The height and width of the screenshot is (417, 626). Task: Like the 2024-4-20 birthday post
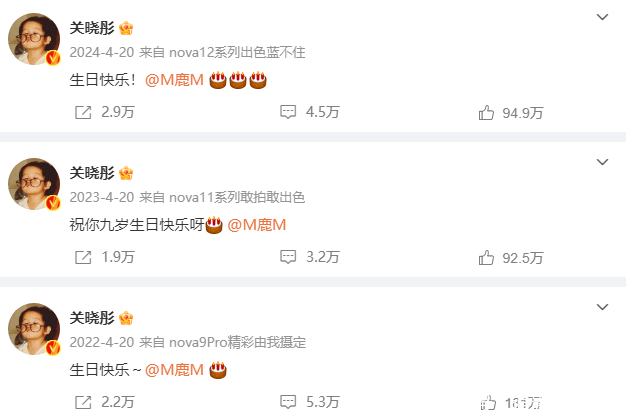pyautogui.click(x=486, y=113)
